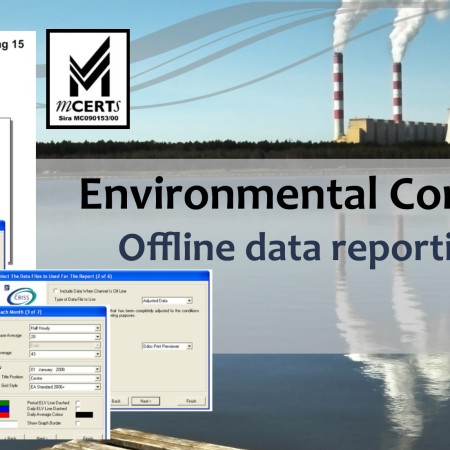This screenshot has width=450, height=450.
Task: Expand the Centre title position dropdown
Action: pos(65,378)
